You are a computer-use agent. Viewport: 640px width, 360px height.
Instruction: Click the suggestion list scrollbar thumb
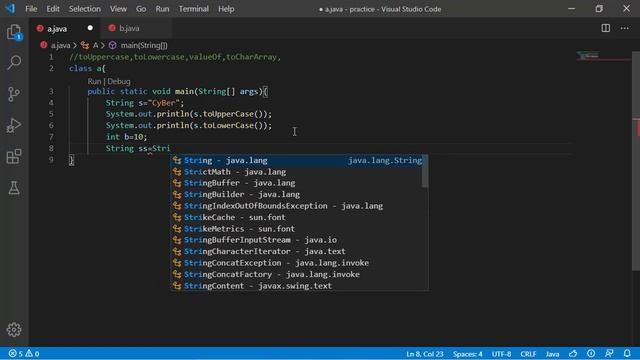425,171
